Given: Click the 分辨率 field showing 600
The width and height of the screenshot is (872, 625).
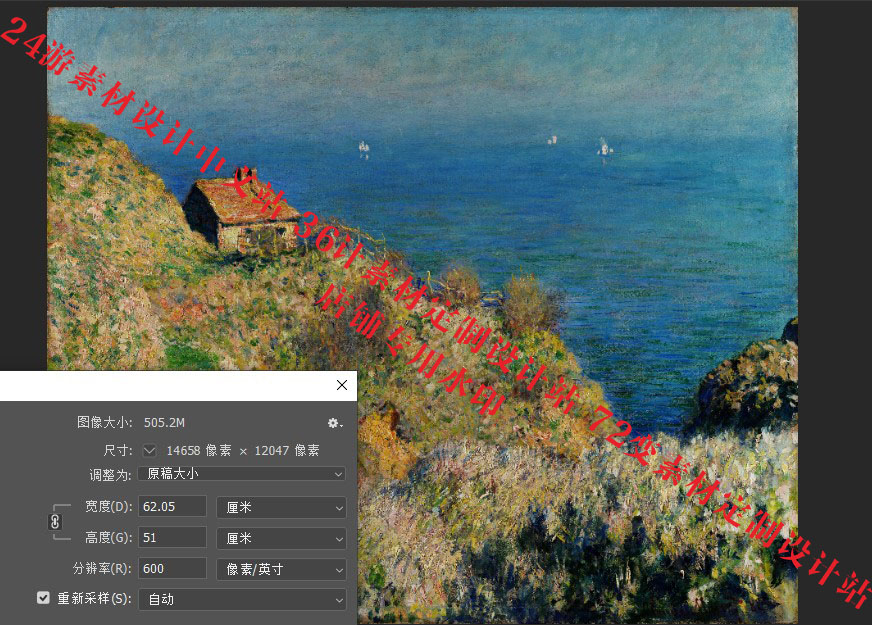Looking at the screenshot, I should tap(172, 568).
